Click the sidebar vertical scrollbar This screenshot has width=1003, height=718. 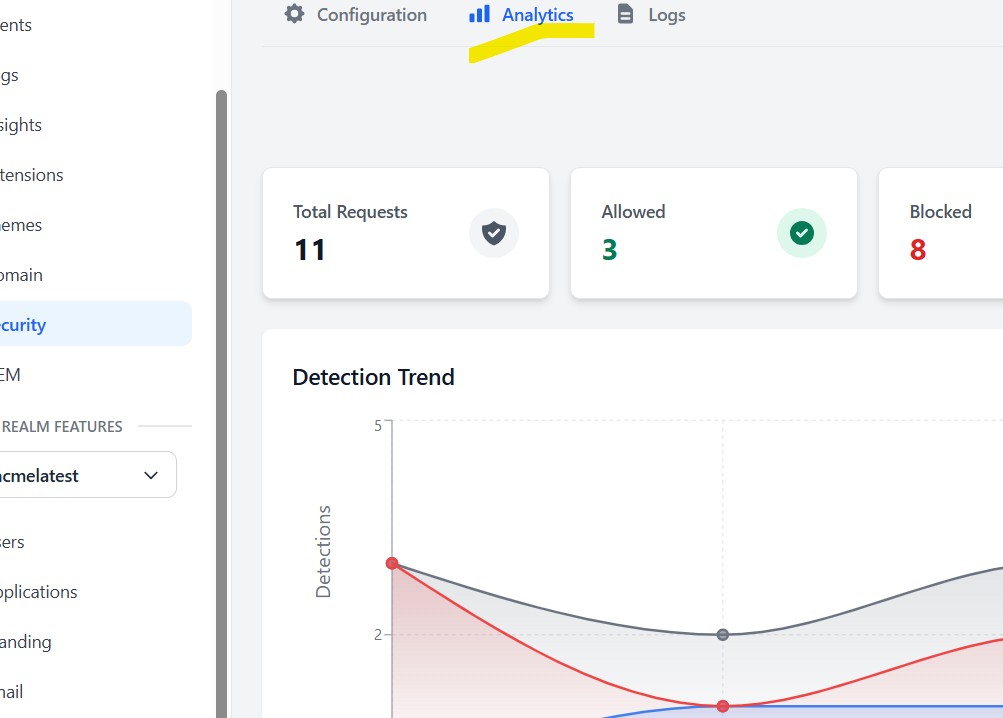(221, 400)
